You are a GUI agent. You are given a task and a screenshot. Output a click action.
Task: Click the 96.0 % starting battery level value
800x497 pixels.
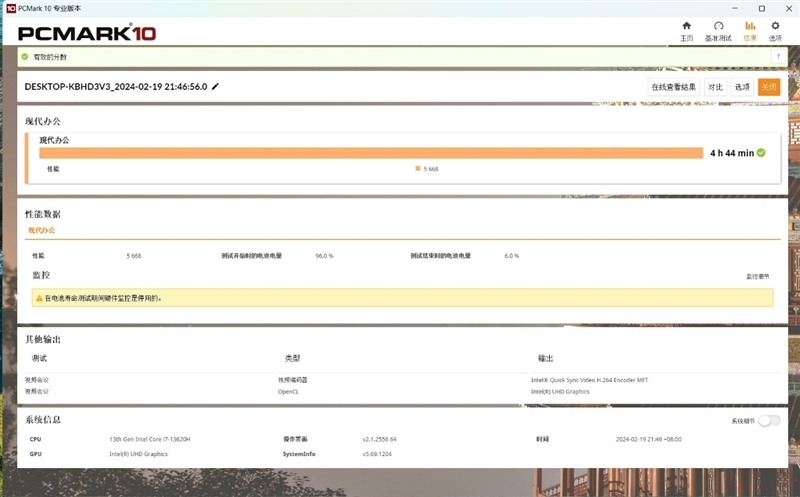324,256
